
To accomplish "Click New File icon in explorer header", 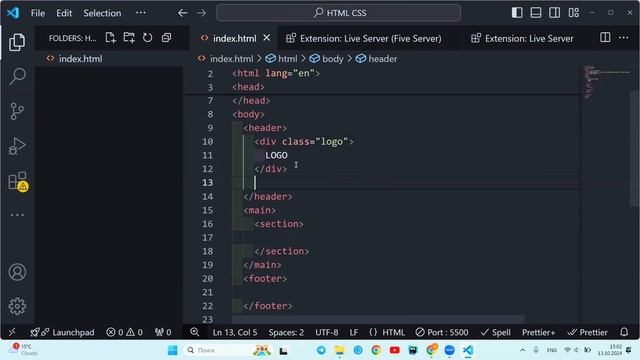I will coord(110,38).
